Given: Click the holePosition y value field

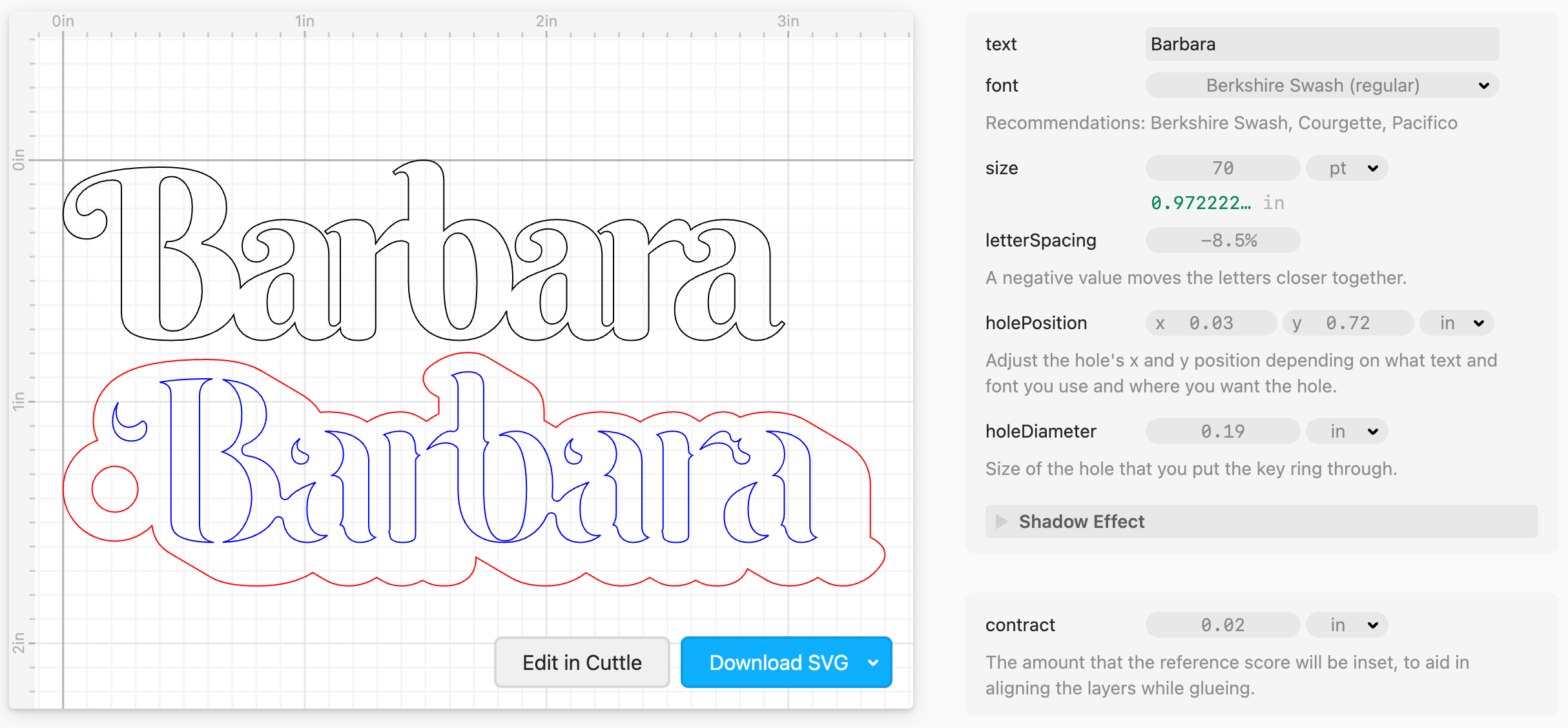Looking at the screenshot, I should click(x=1348, y=323).
